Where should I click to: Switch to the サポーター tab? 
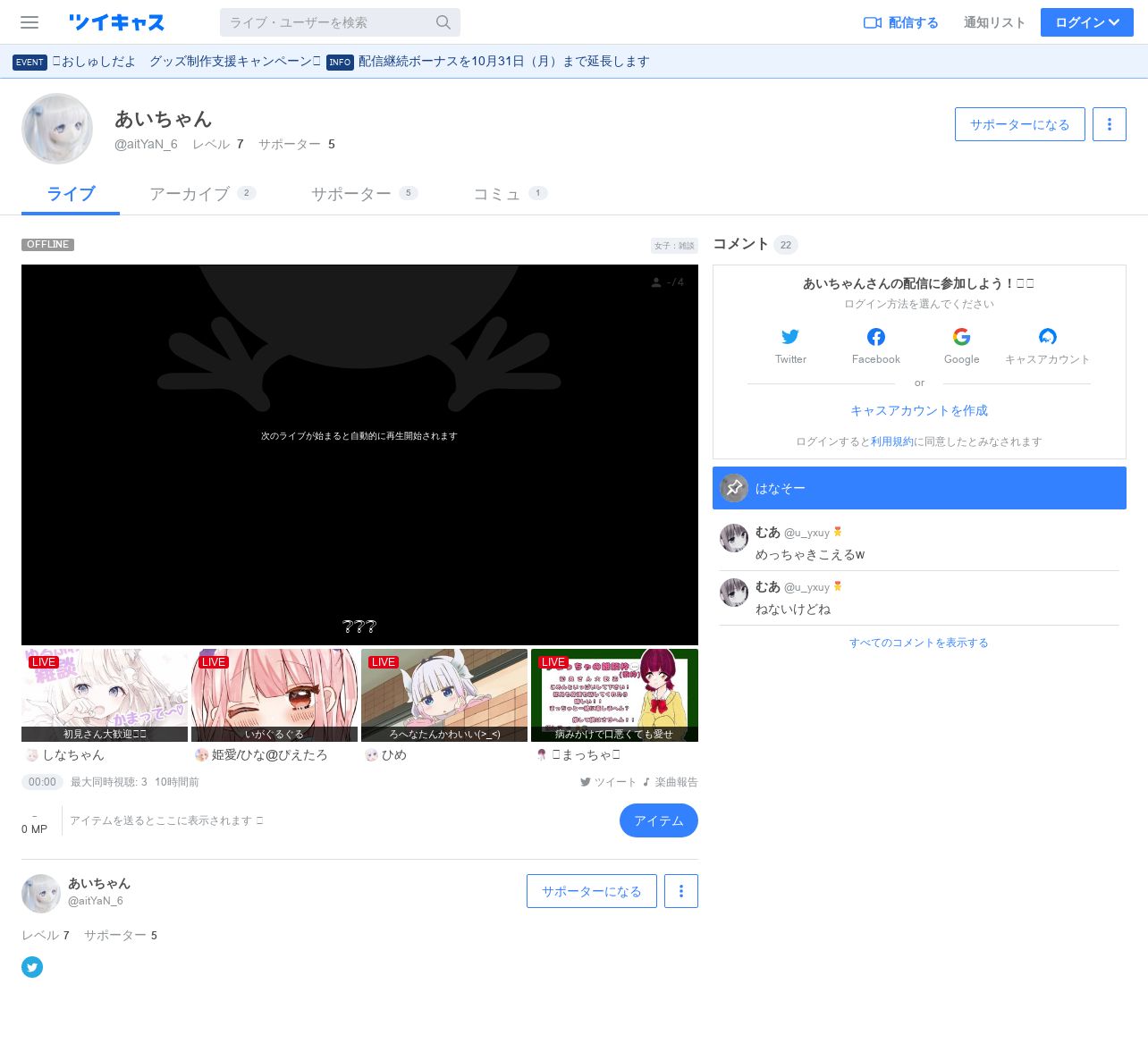tap(364, 194)
